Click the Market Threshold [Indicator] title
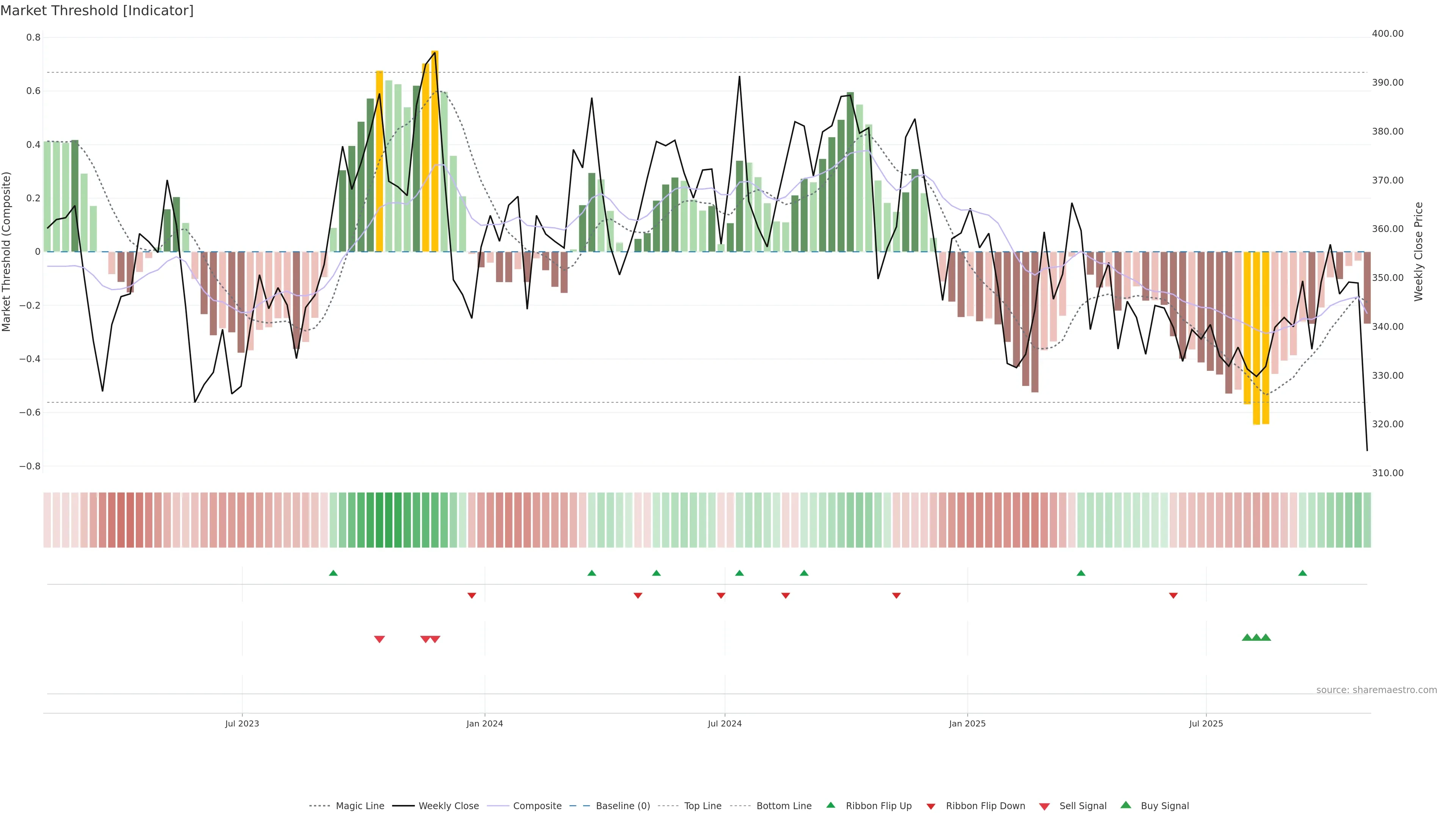The image size is (1456, 819). (x=97, y=11)
